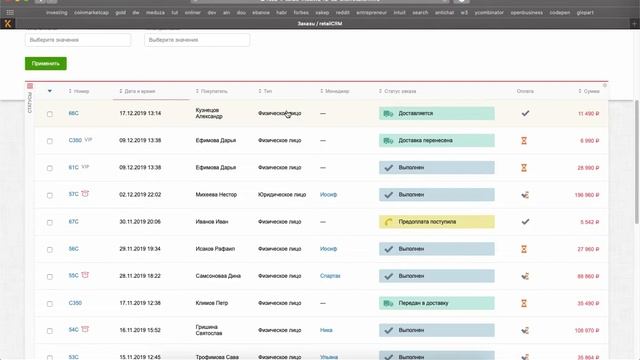The image size is (640, 360).
Task: Click the hourglass payment icon for order 61C
Action: pyautogui.click(x=524, y=167)
